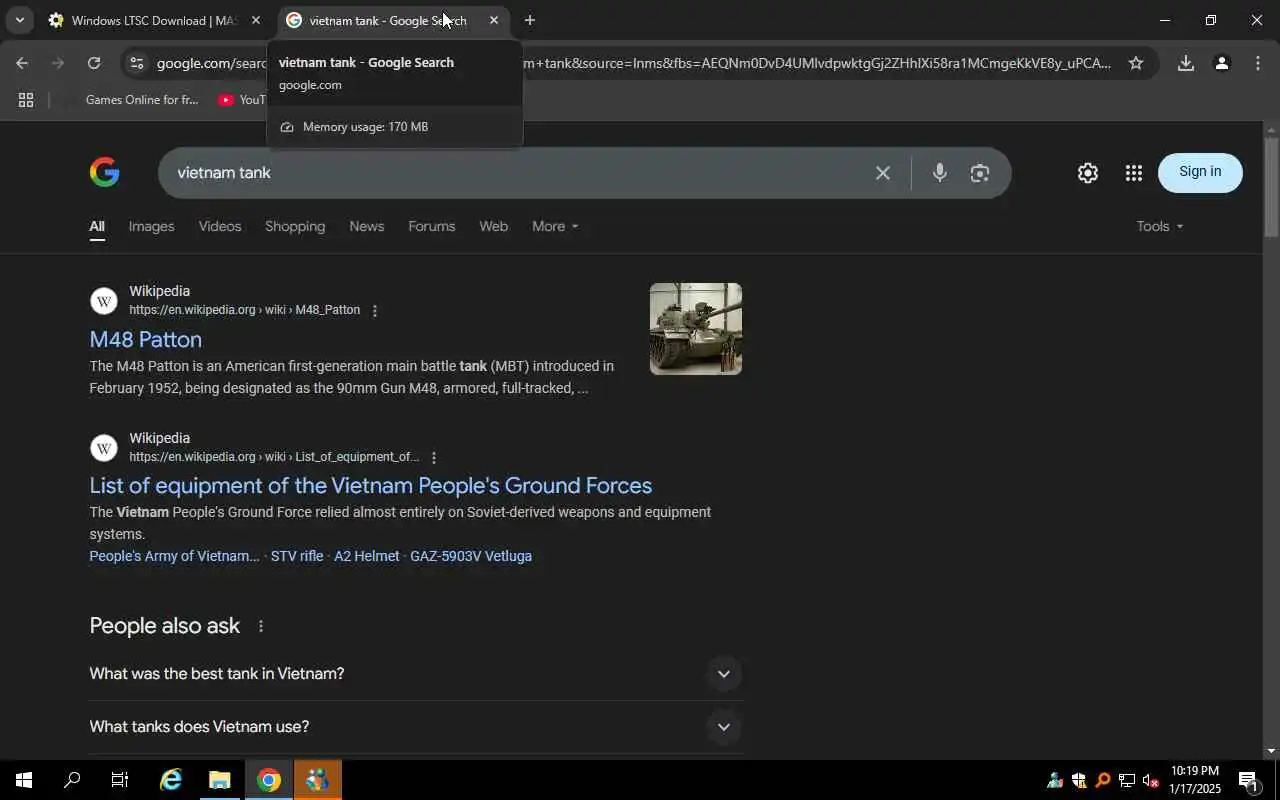This screenshot has height=800, width=1280.
Task: Open more options for List of equipment result
Action: (x=433, y=458)
